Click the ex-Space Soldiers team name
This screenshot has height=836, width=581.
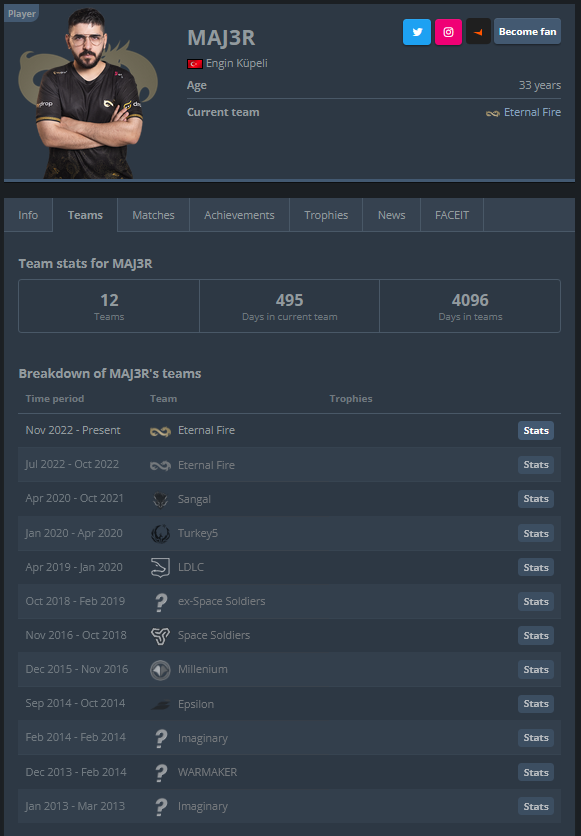221,601
